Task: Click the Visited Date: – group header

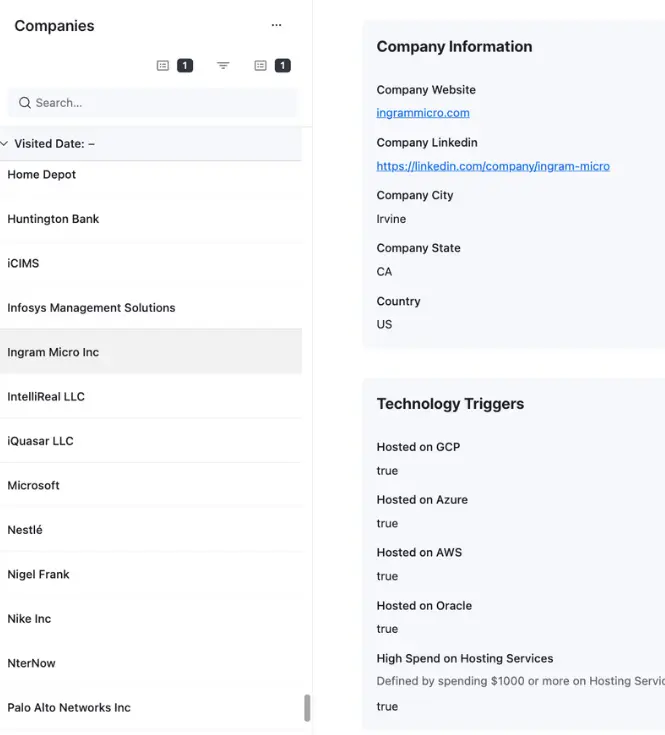Action: pos(151,143)
